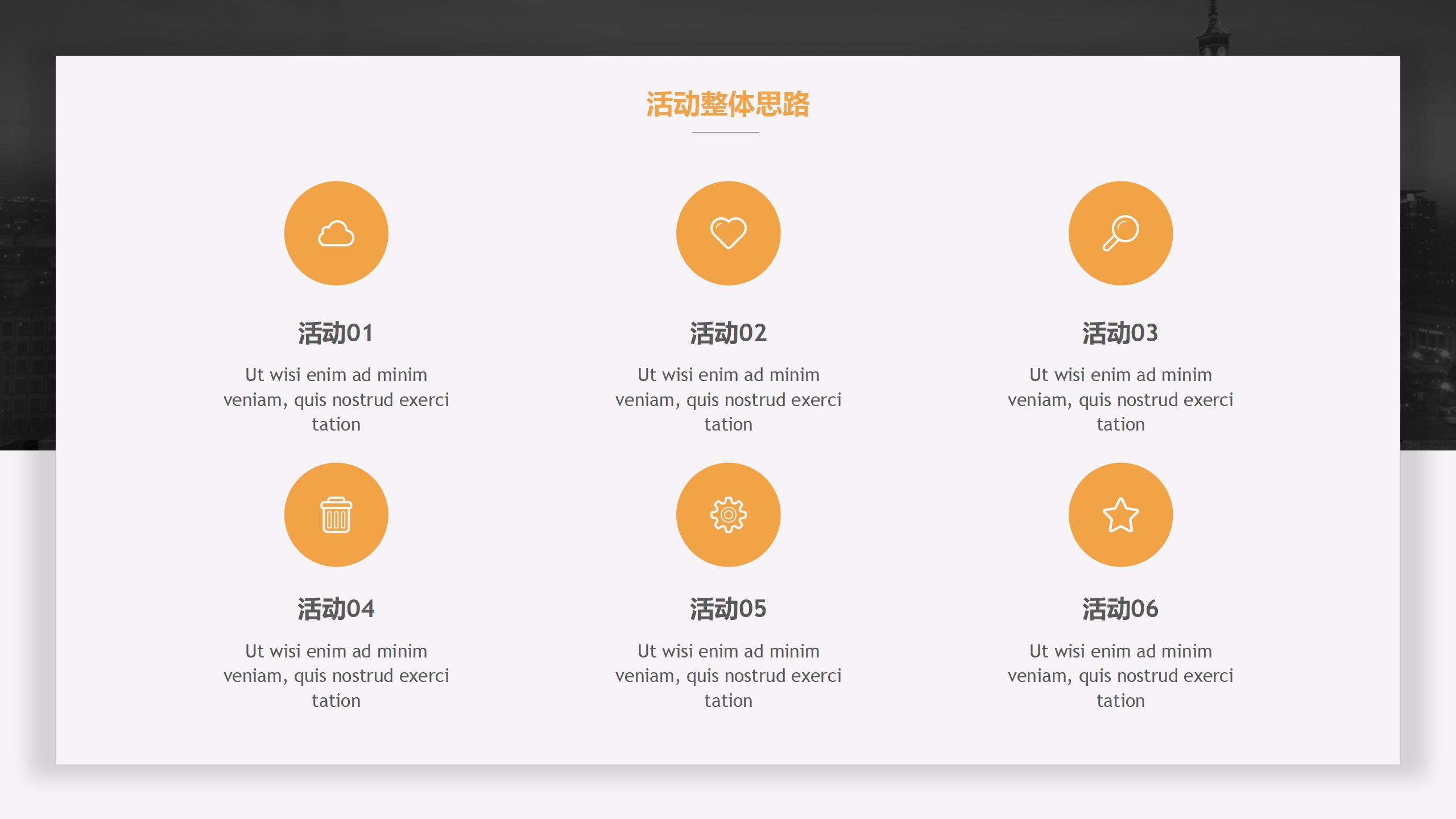Click the 活动06 heading label

click(1120, 609)
